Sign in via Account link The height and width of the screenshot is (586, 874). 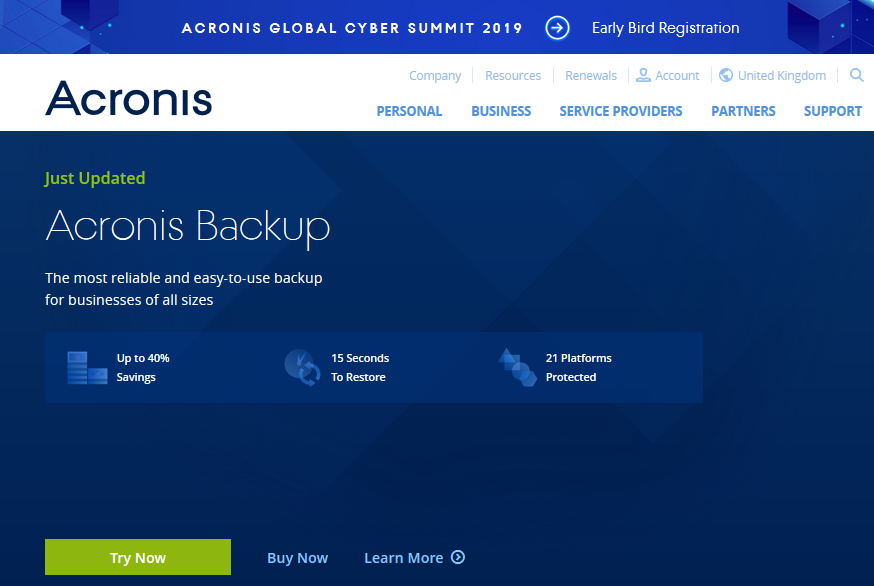(x=677, y=75)
